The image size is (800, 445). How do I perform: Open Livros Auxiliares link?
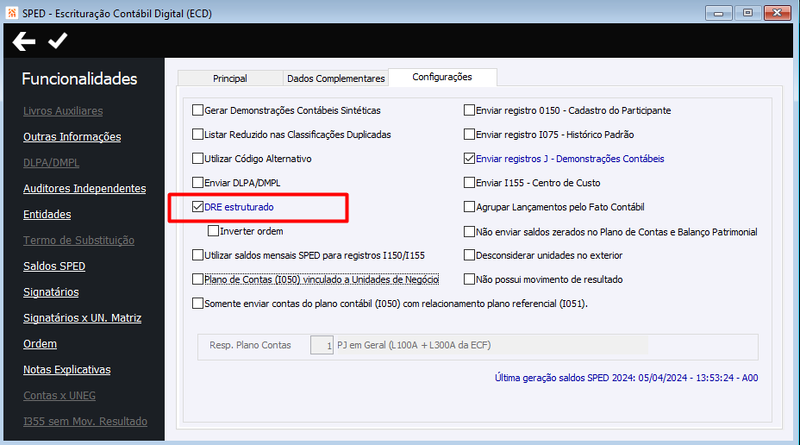63,111
